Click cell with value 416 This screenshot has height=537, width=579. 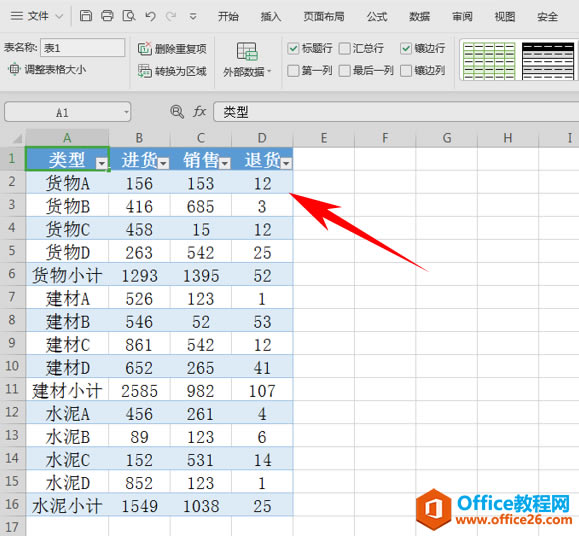pyautogui.click(x=139, y=206)
